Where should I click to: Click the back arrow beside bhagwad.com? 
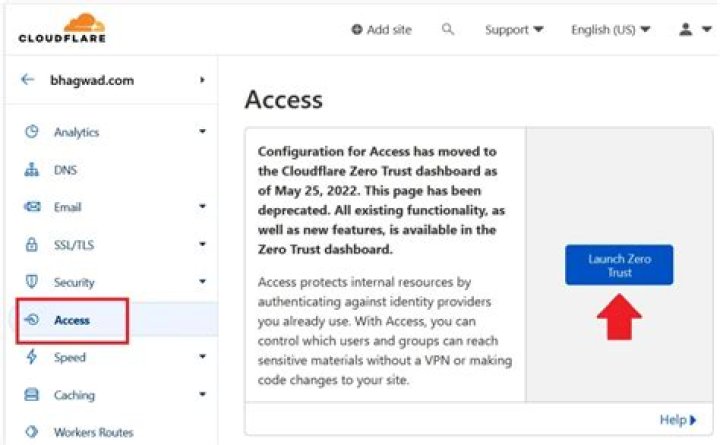click(27, 80)
